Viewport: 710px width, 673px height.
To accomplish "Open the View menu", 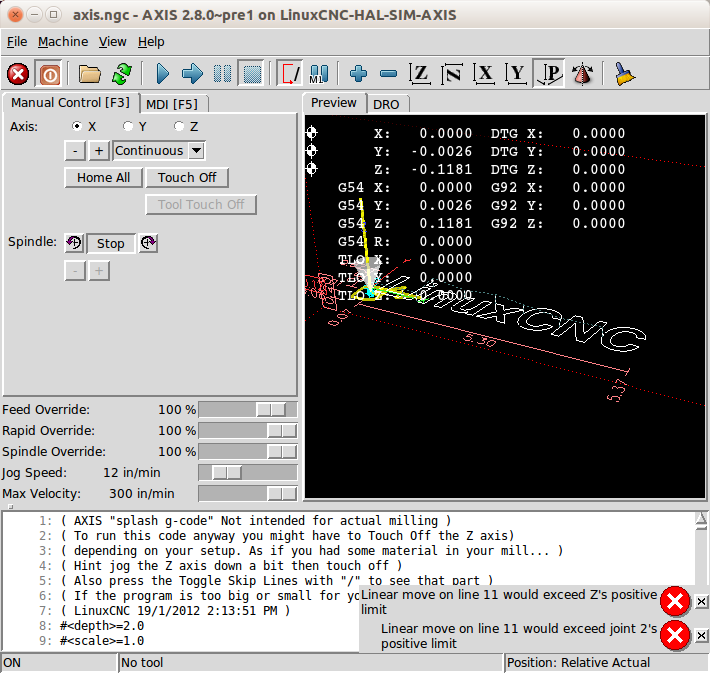I will (112, 42).
